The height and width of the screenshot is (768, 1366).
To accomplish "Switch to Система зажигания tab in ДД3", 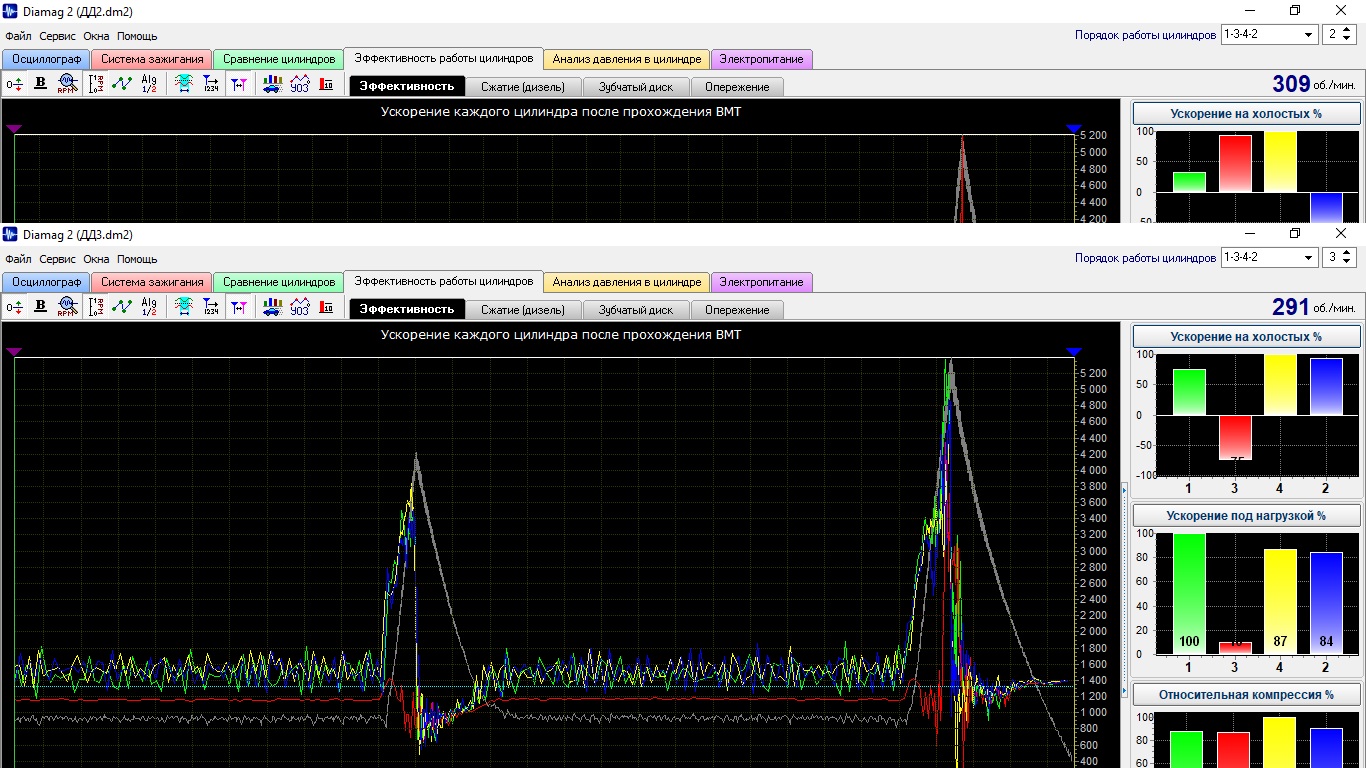I will click(152, 282).
